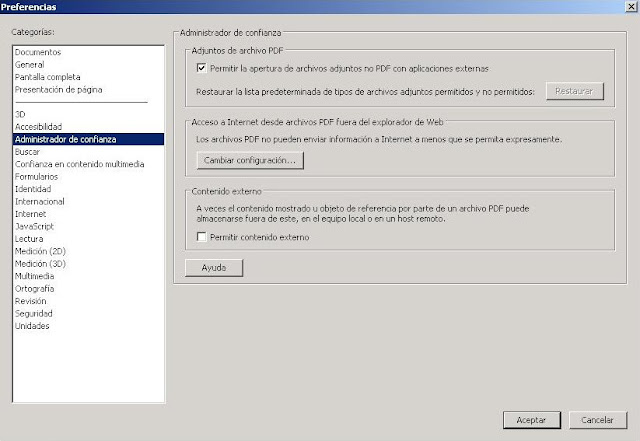Select Internet category item

tap(30, 214)
